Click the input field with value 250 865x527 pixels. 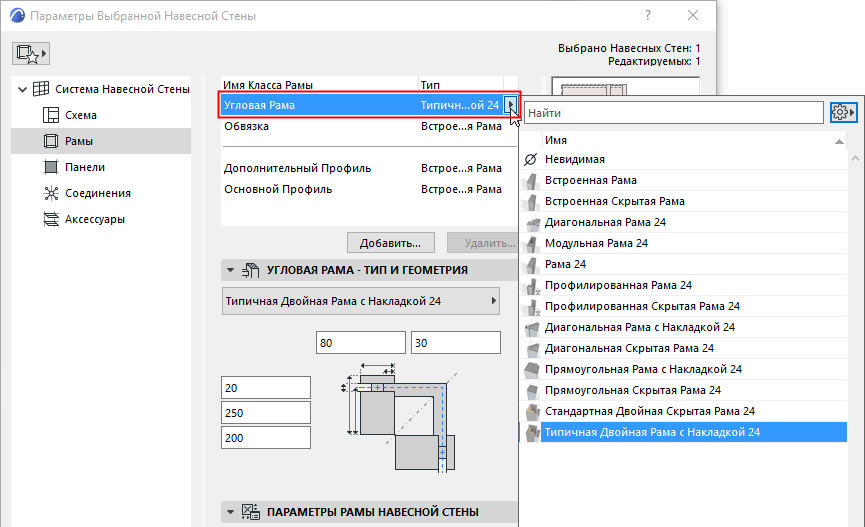click(x=266, y=412)
